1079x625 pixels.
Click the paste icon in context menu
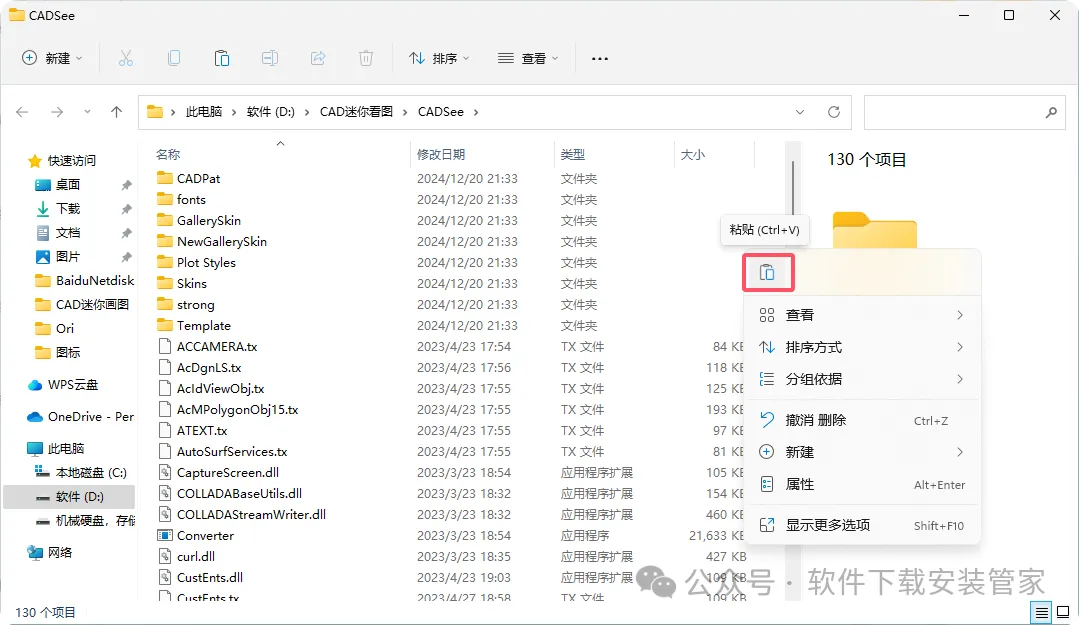pyautogui.click(x=767, y=273)
